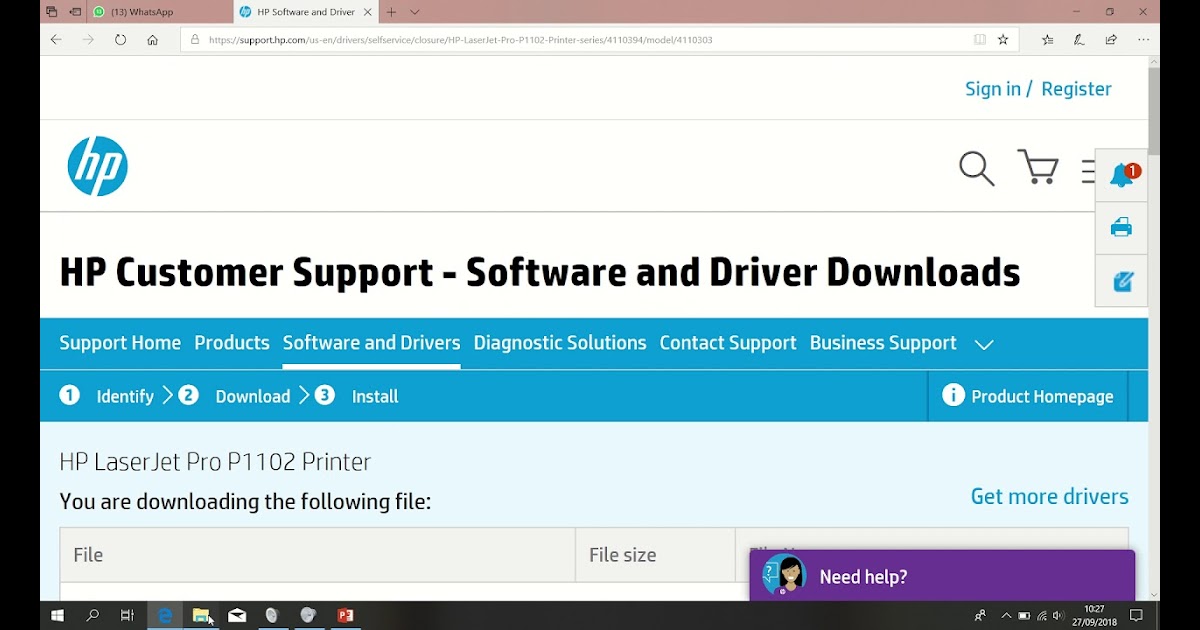1200x630 pixels.
Task: Close the HP Software and Driver tab
Action: [368, 12]
